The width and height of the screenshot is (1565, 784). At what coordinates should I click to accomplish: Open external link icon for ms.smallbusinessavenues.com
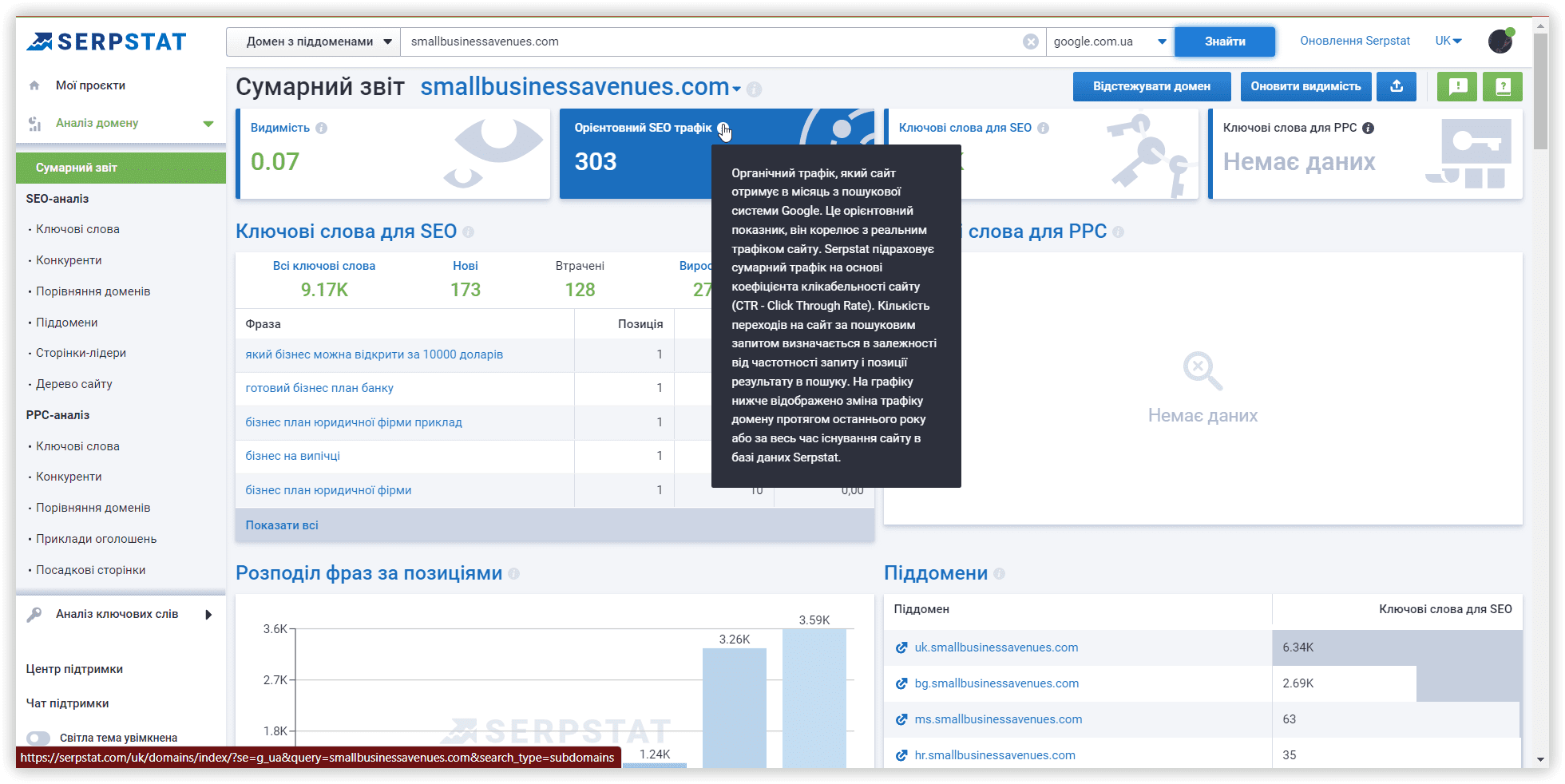901,719
